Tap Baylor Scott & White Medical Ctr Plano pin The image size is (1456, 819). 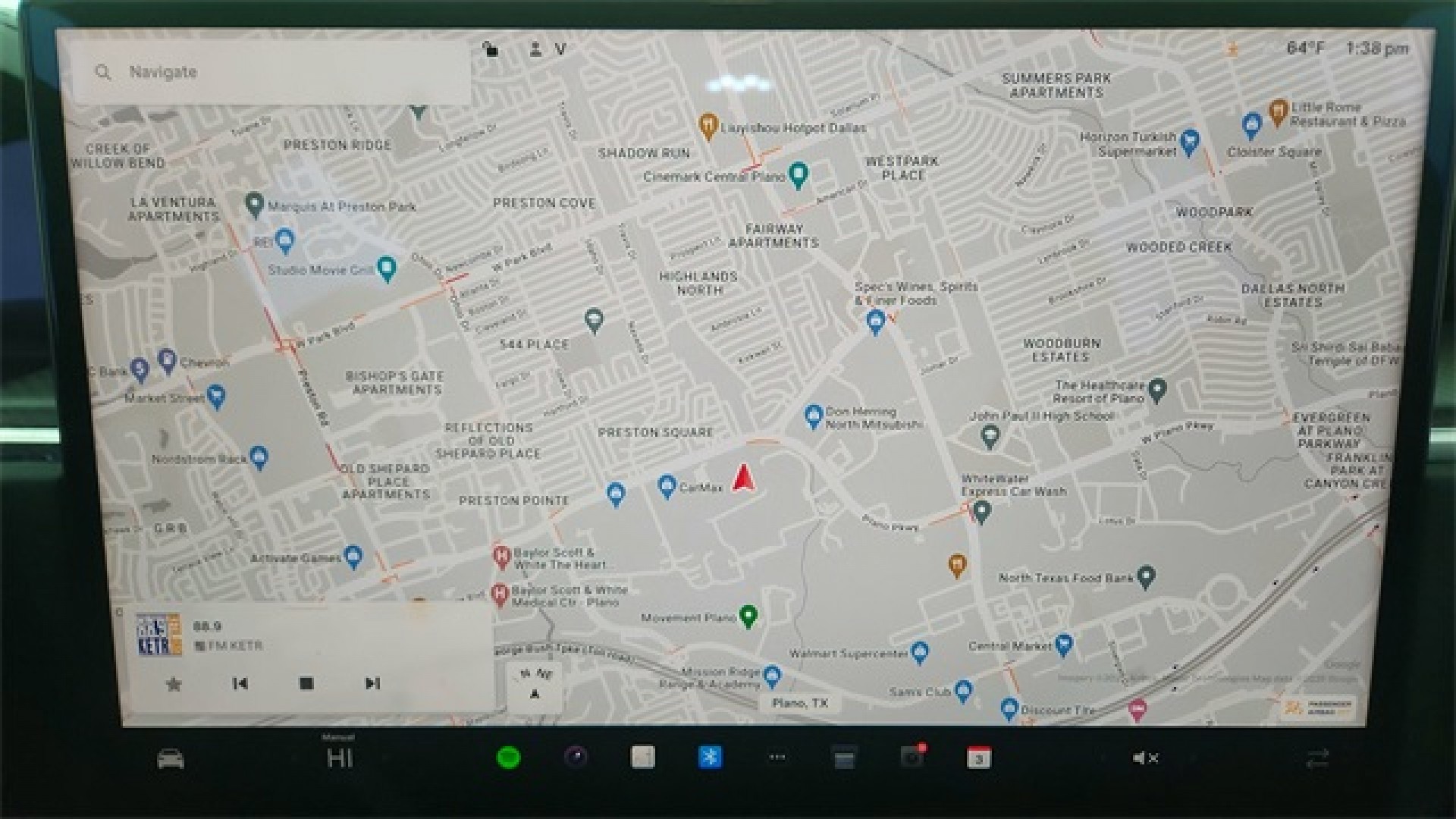[499, 595]
